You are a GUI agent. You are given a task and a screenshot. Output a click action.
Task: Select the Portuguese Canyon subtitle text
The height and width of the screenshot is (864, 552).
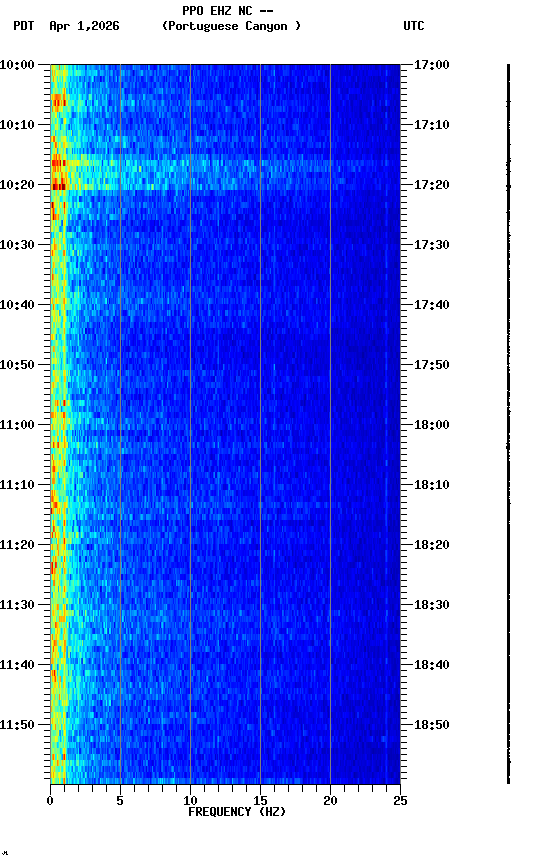231,26
